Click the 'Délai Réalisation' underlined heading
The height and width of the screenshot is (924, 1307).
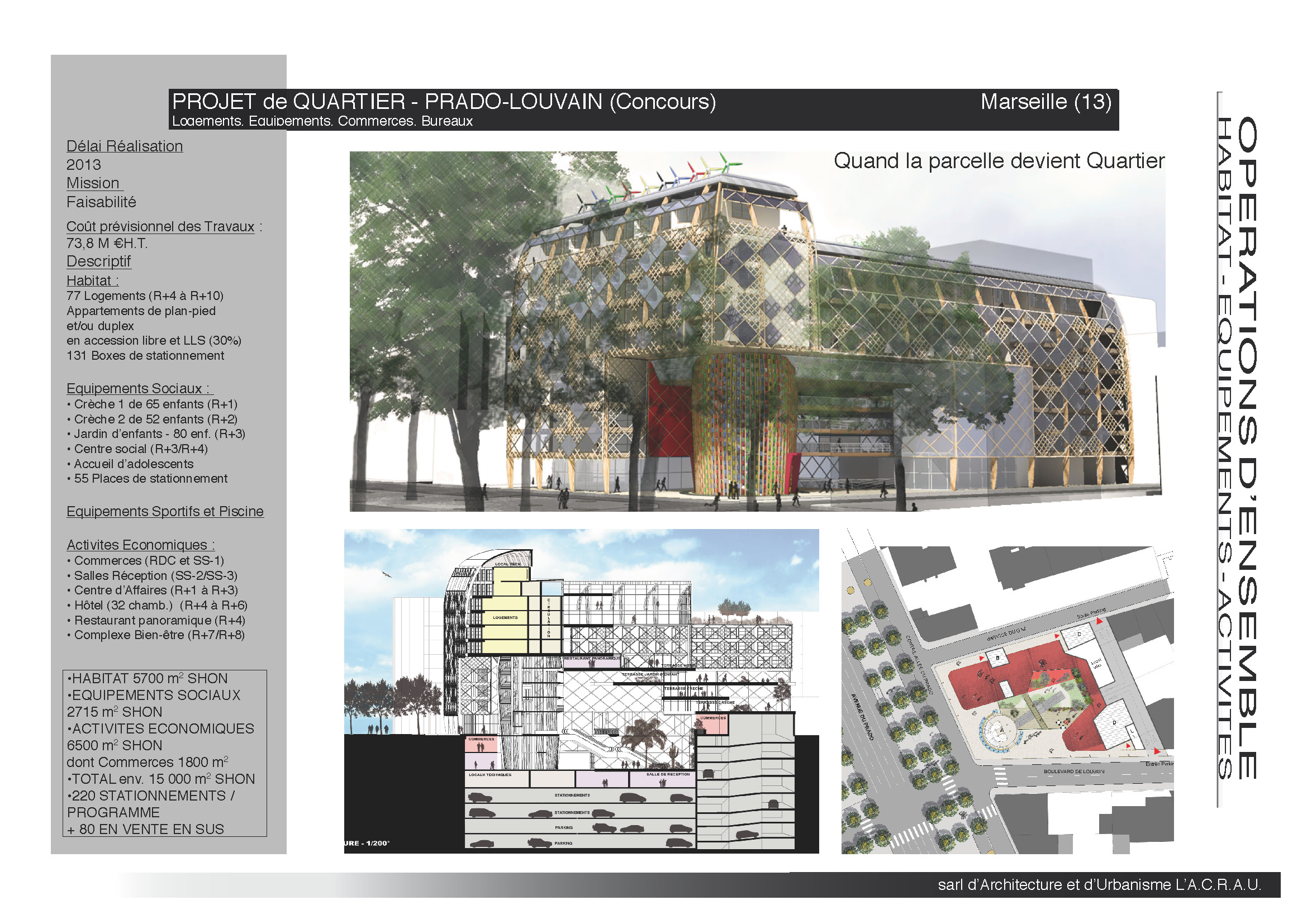tap(124, 146)
